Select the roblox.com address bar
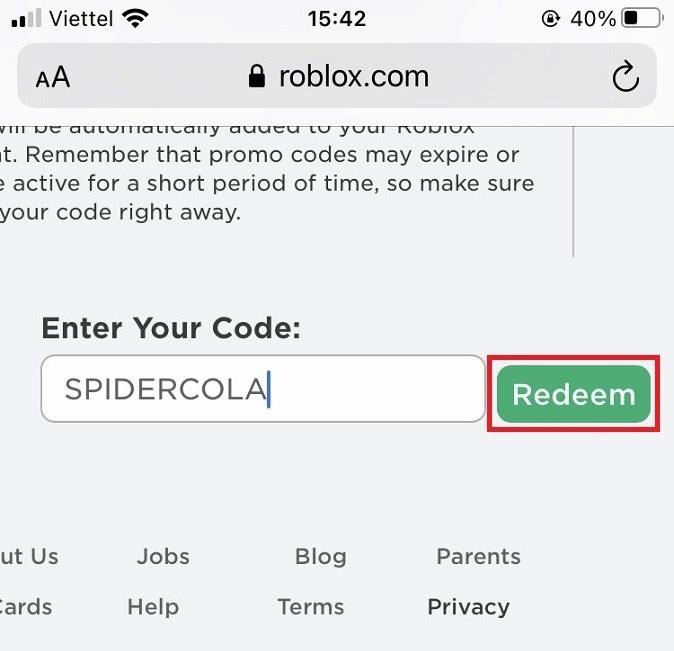The image size is (674, 651). 337,76
